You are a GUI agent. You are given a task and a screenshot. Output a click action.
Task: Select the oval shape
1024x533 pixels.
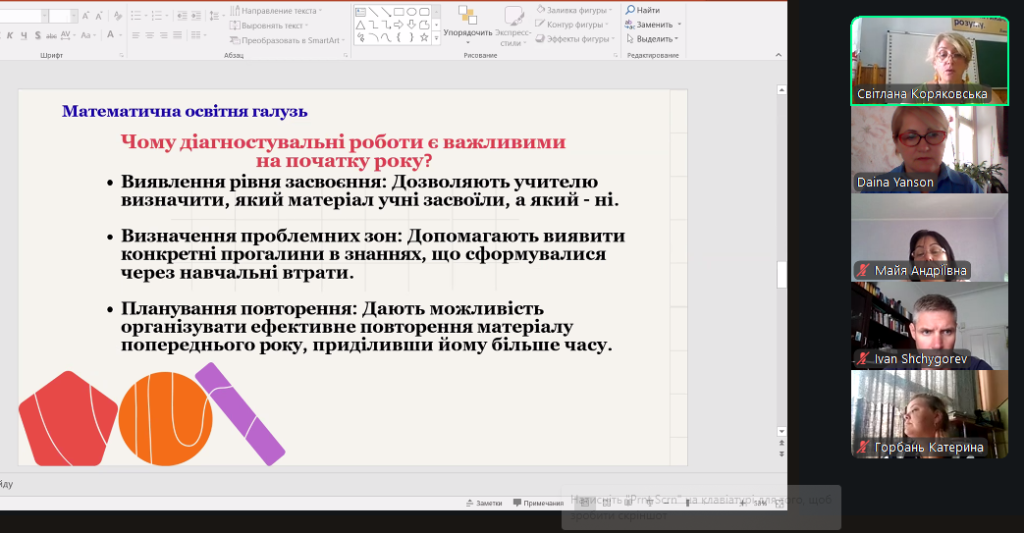click(x=411, y=12)
